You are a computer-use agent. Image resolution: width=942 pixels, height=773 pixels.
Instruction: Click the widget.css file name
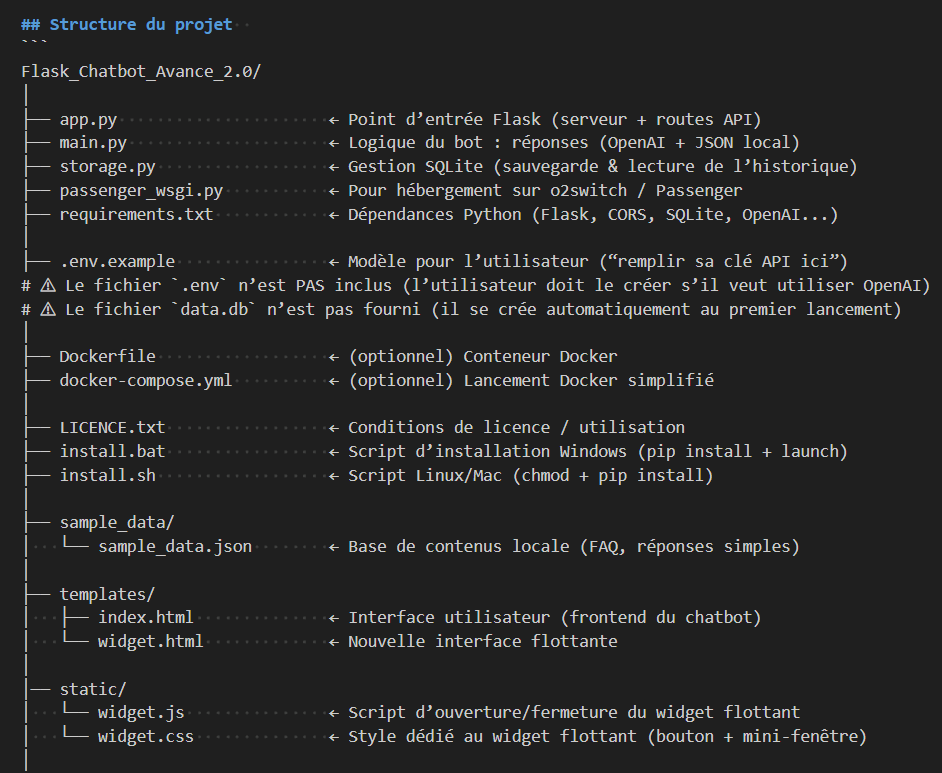[146, 737]
